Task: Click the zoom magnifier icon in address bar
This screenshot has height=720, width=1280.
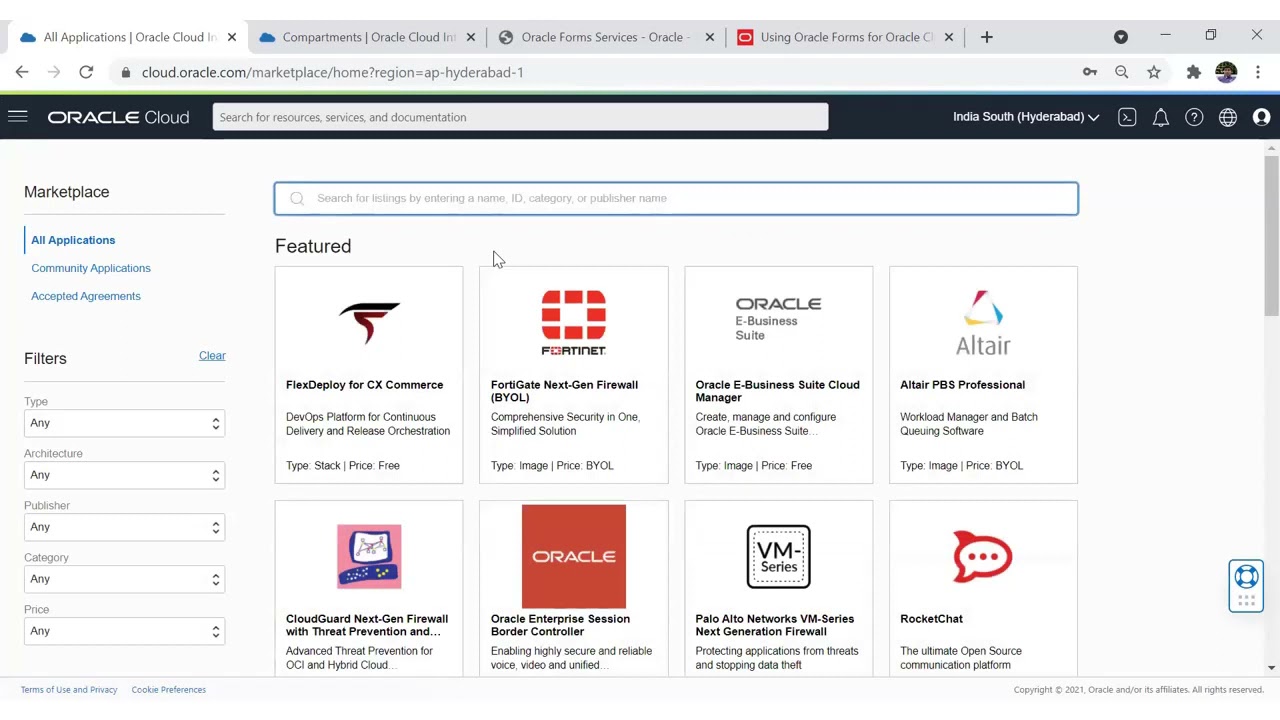Action: pos(1122,72)
